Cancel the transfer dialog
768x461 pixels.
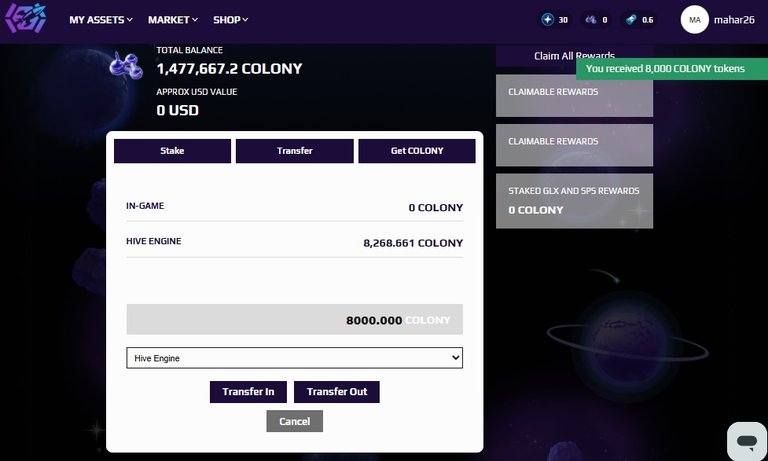click(x=294, y=421)
